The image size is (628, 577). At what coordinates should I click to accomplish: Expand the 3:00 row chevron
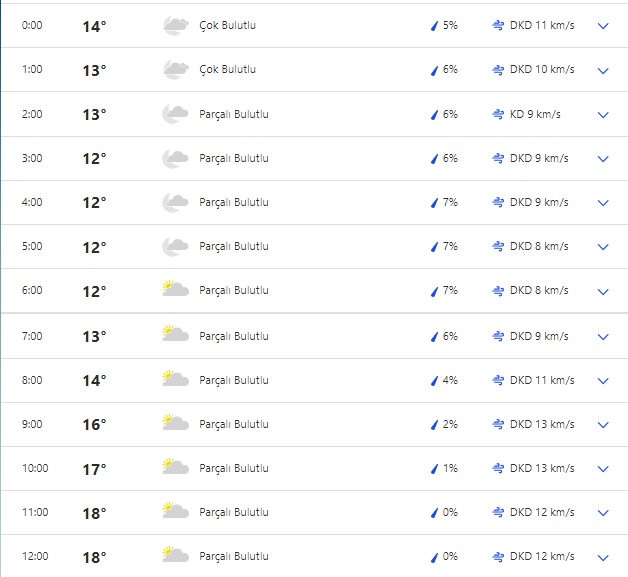[x=602, y=159]
